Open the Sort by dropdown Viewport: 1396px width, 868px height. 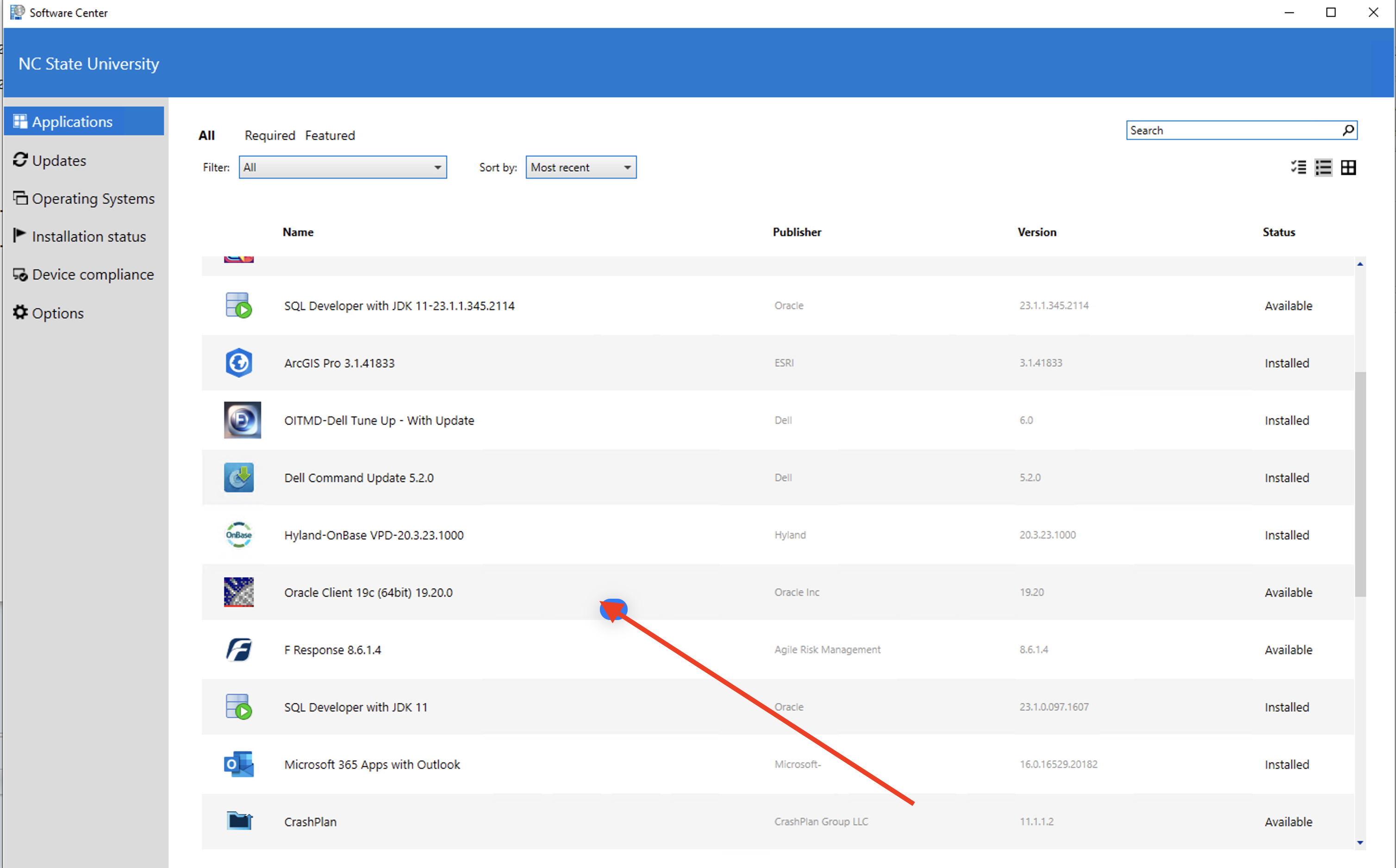point(580,167)
